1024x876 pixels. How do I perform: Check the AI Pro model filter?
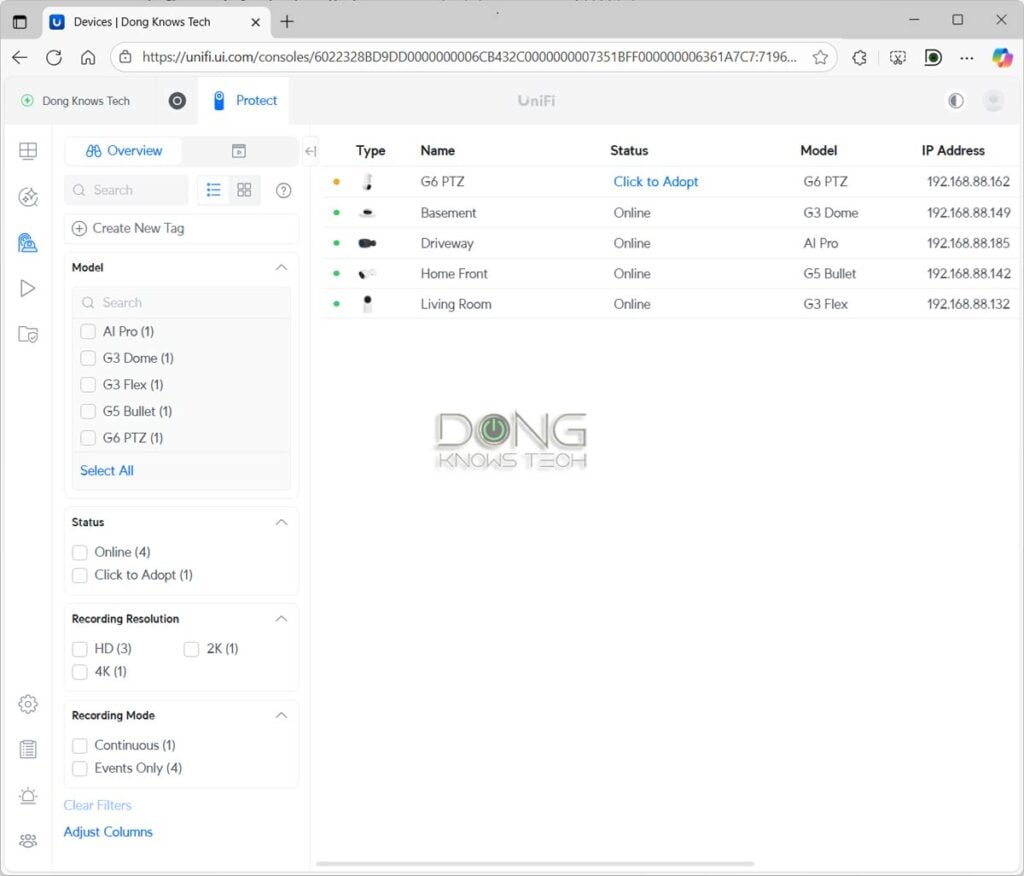pos(88,331)
